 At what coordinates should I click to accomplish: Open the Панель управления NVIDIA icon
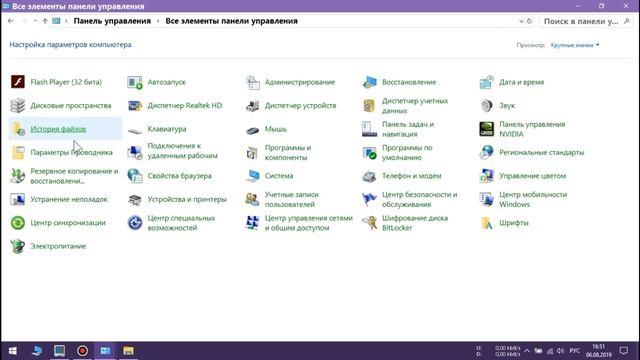point(487,129)
